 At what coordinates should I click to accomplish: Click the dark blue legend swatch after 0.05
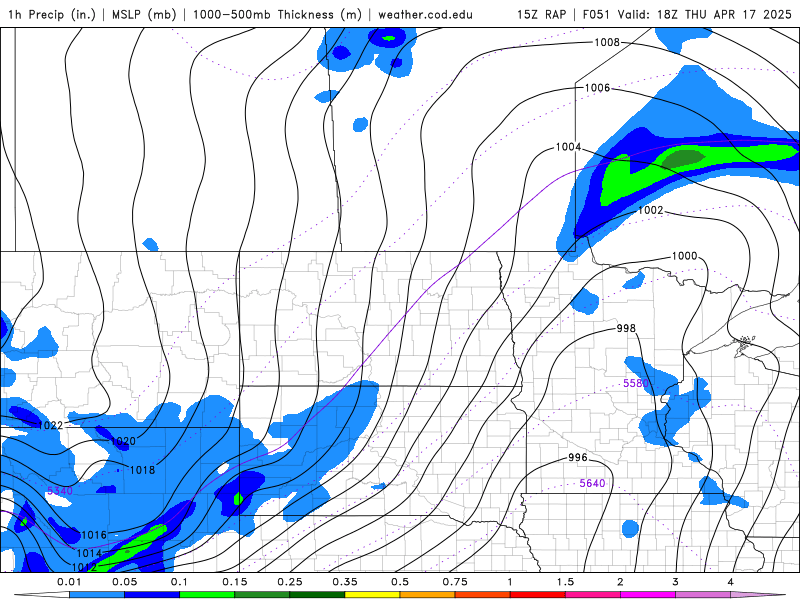[x=152, y=595]
